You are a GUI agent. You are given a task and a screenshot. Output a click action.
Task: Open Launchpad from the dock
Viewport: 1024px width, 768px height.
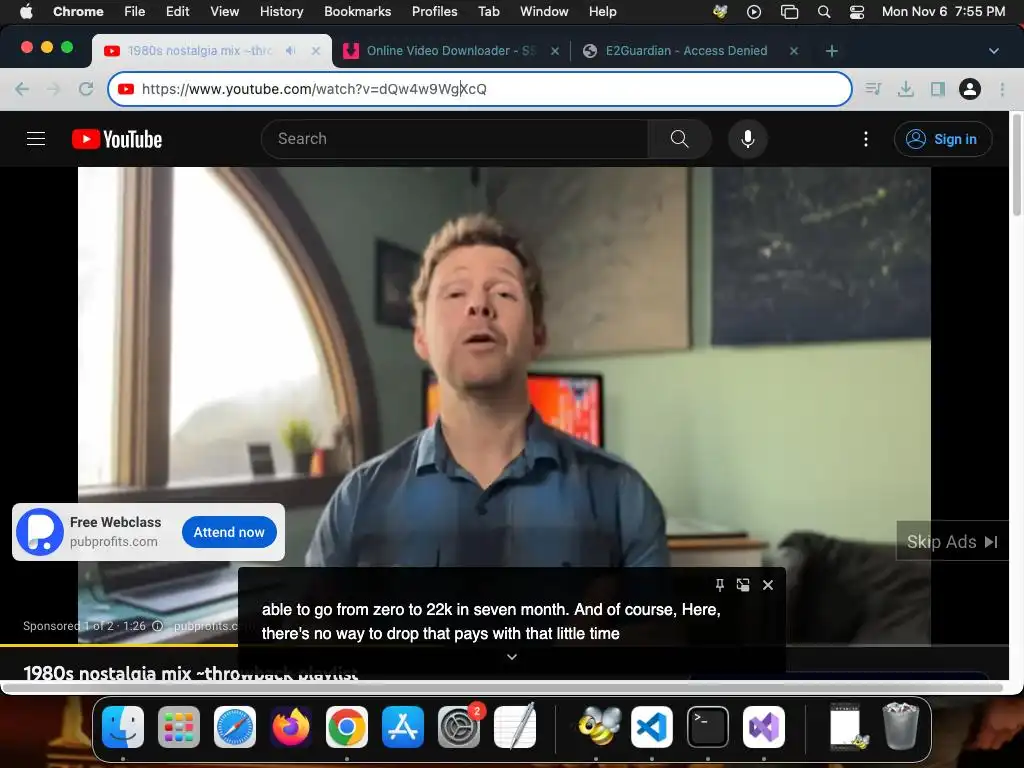[179, 726]
